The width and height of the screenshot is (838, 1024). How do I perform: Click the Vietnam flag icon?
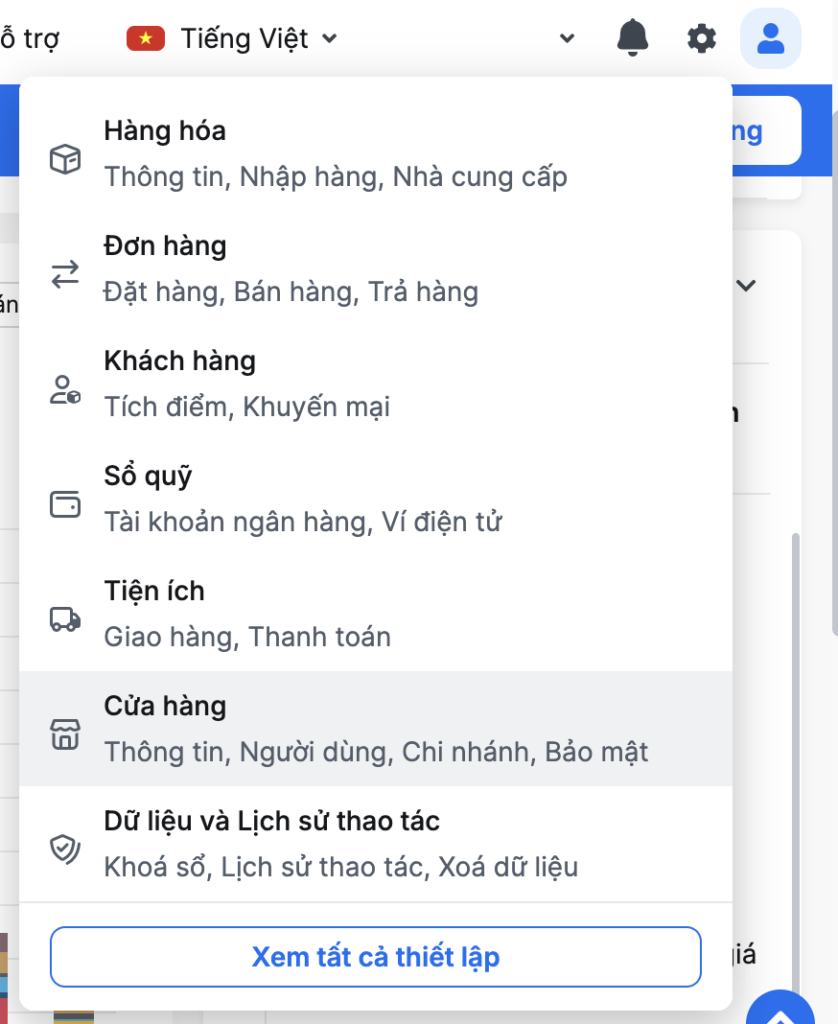[145, 39]
